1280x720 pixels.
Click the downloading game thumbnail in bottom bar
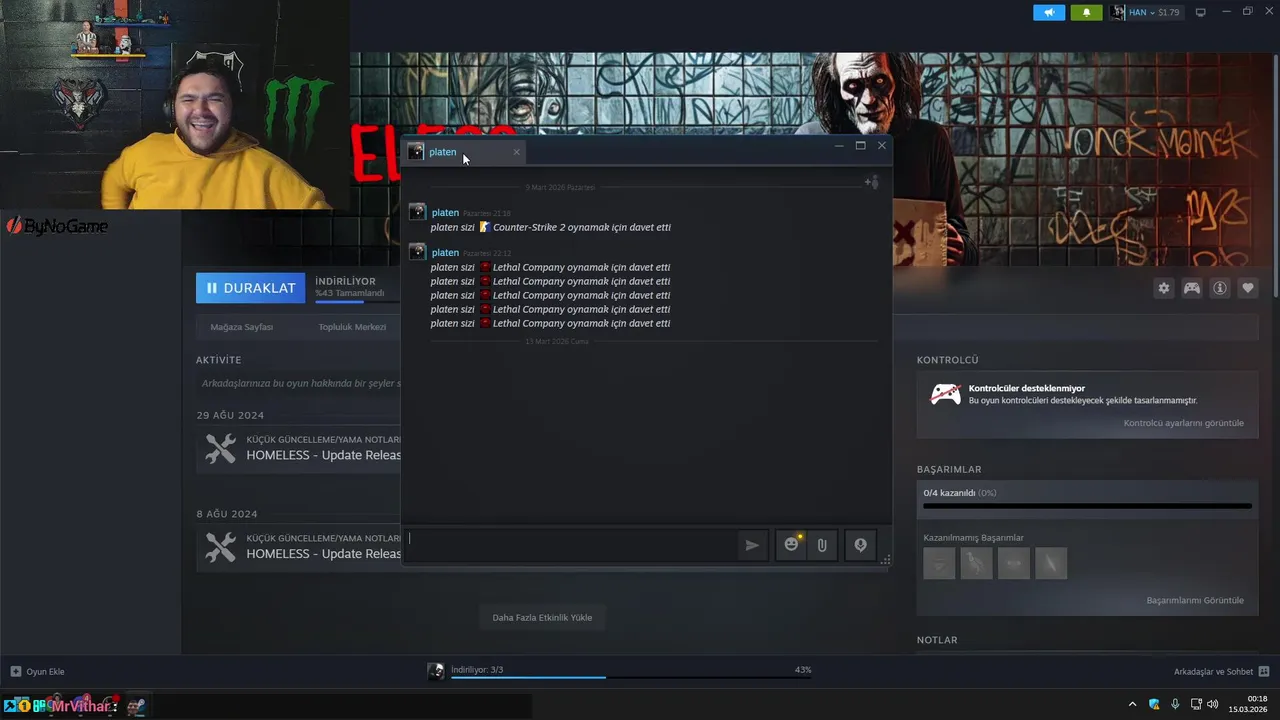click(x=436, y=671)
